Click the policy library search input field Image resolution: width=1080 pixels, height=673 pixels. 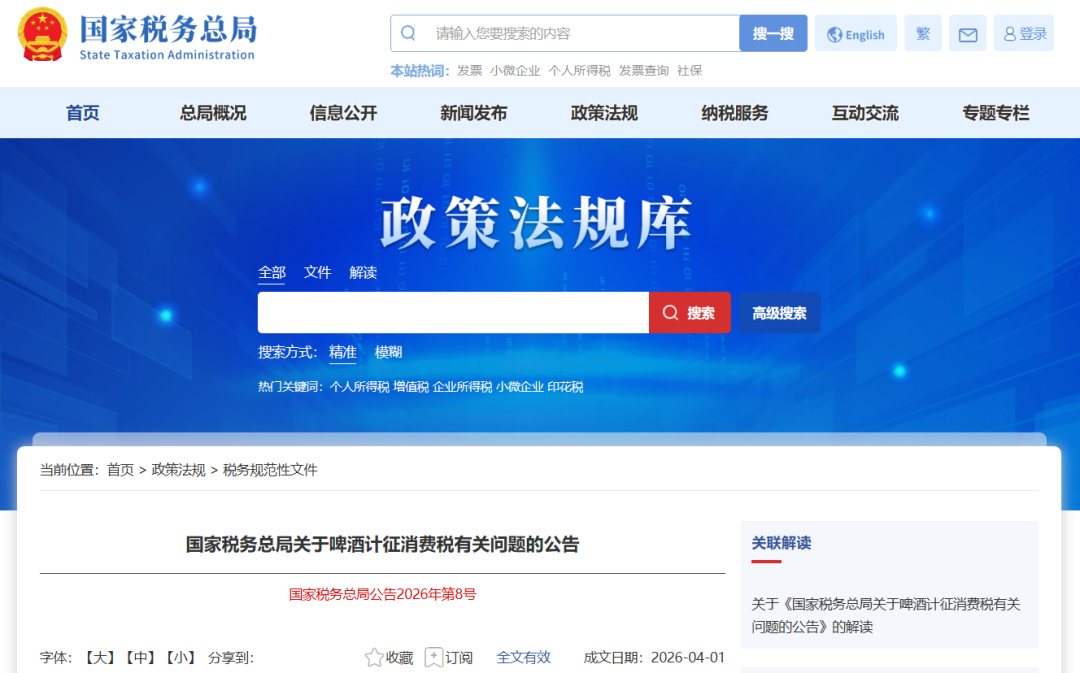pyautogui.click(x=453, y=313)
